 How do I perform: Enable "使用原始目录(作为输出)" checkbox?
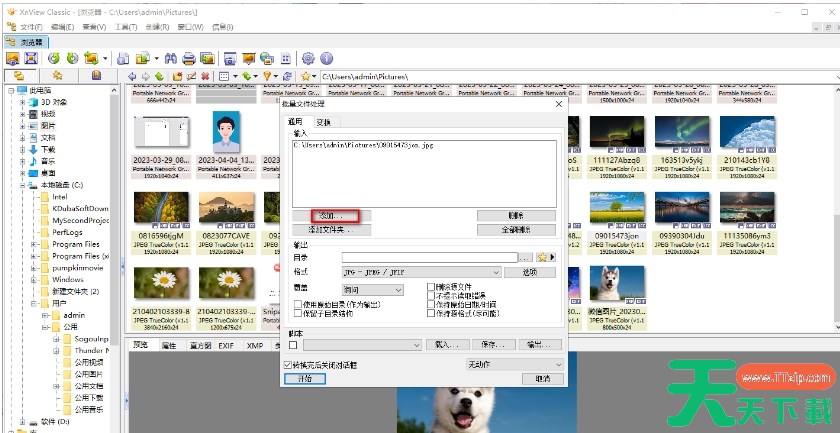click(x=297, y=304)
